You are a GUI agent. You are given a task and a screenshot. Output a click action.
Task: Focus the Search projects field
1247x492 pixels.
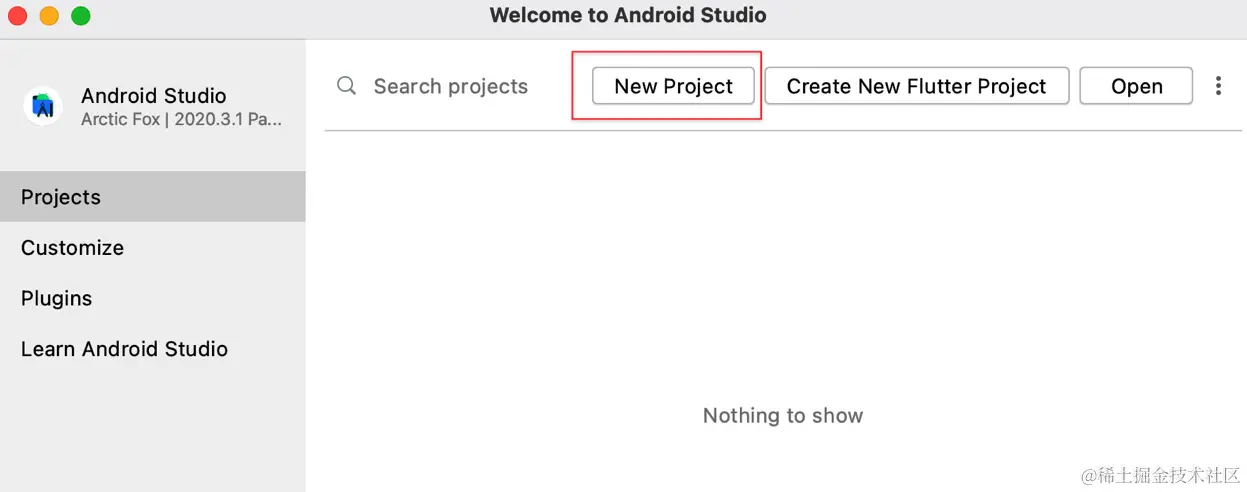pos(450,86)
